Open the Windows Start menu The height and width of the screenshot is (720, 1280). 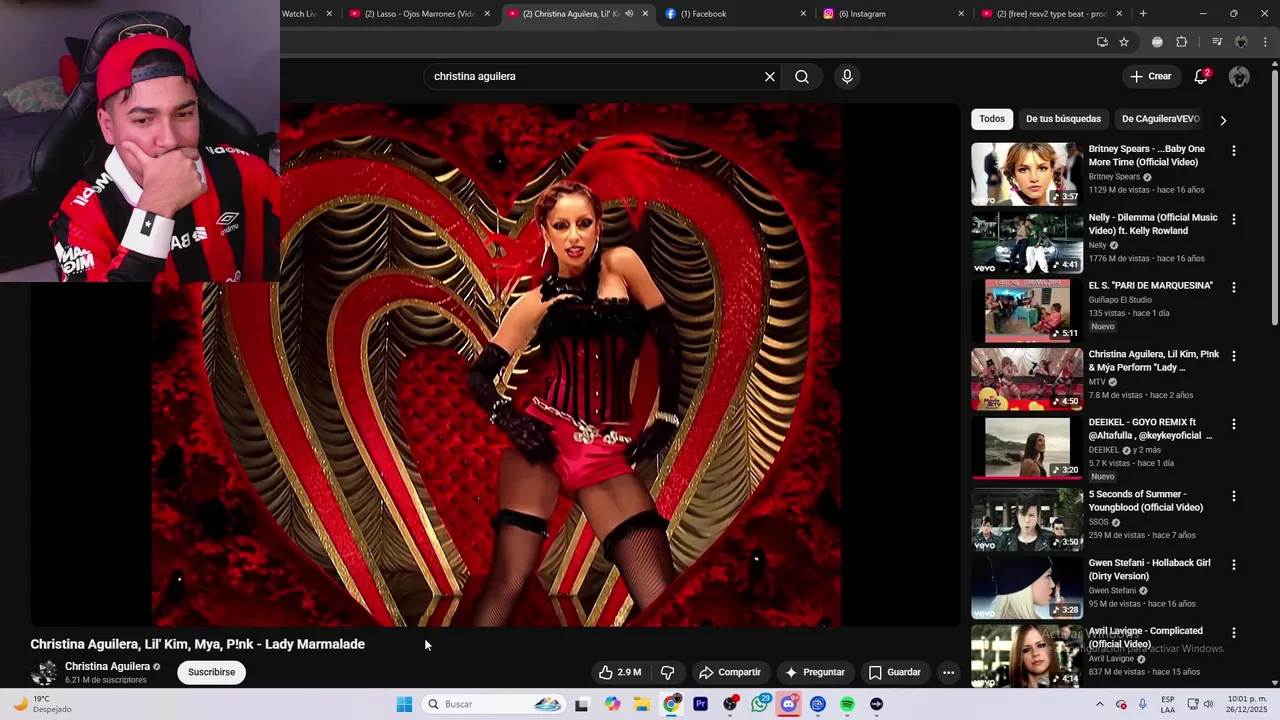[404, 704]
